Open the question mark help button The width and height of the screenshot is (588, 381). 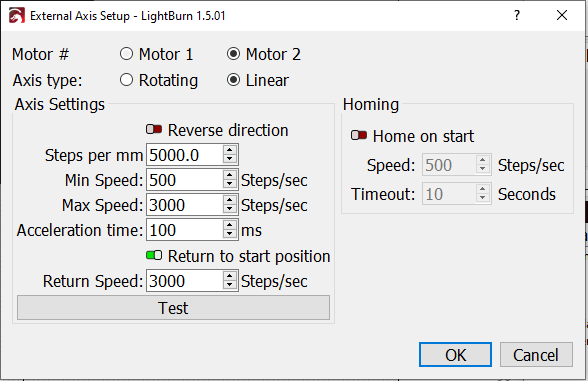517,15
